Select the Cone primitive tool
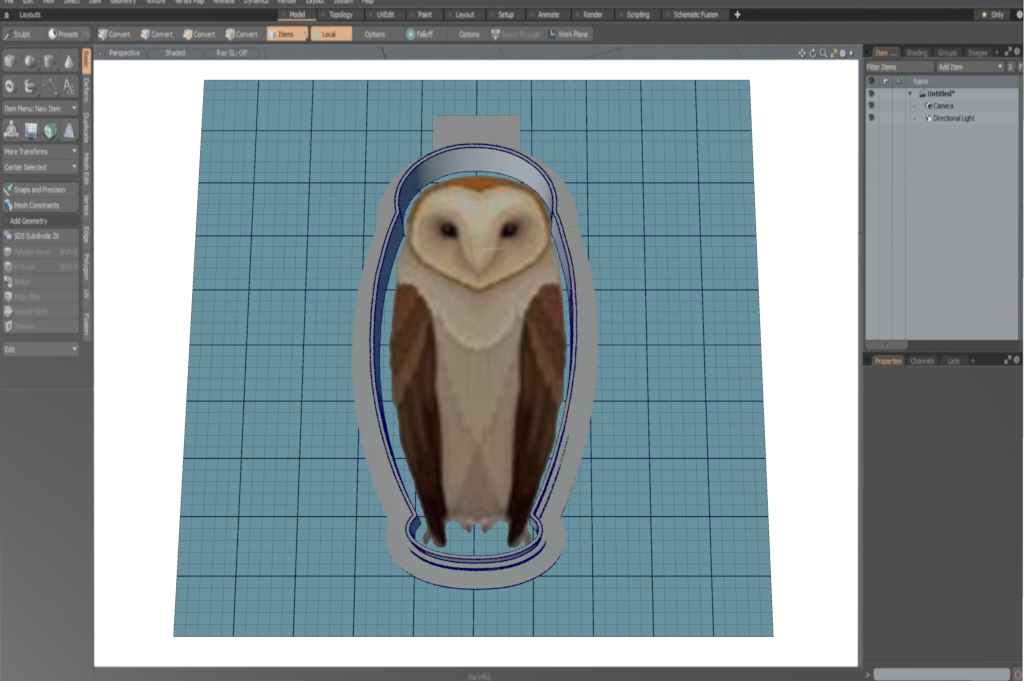The width and height of the screenshot is (1024, 681). coord(69,61)
